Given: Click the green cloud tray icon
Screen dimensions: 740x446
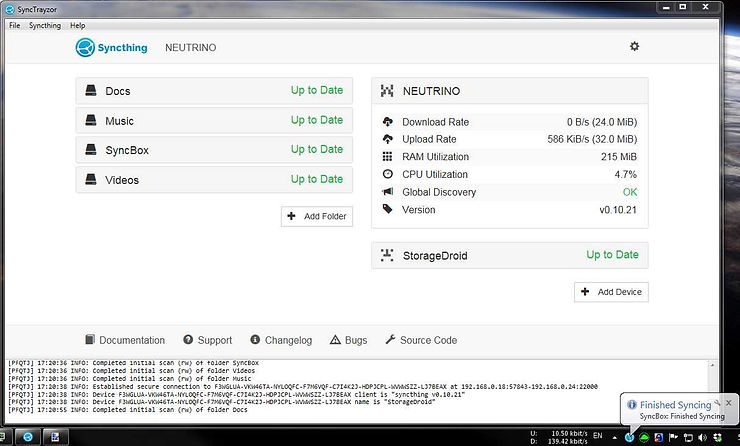Looking at the screenshot, I should 644,438.
